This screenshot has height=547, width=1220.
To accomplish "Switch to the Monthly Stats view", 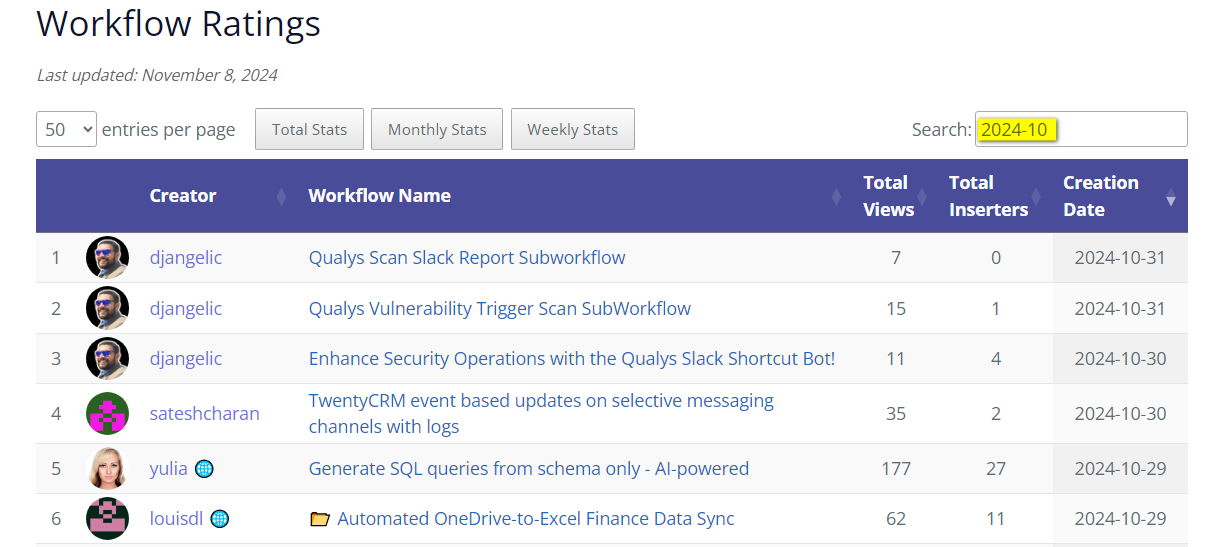I will 437,129.
